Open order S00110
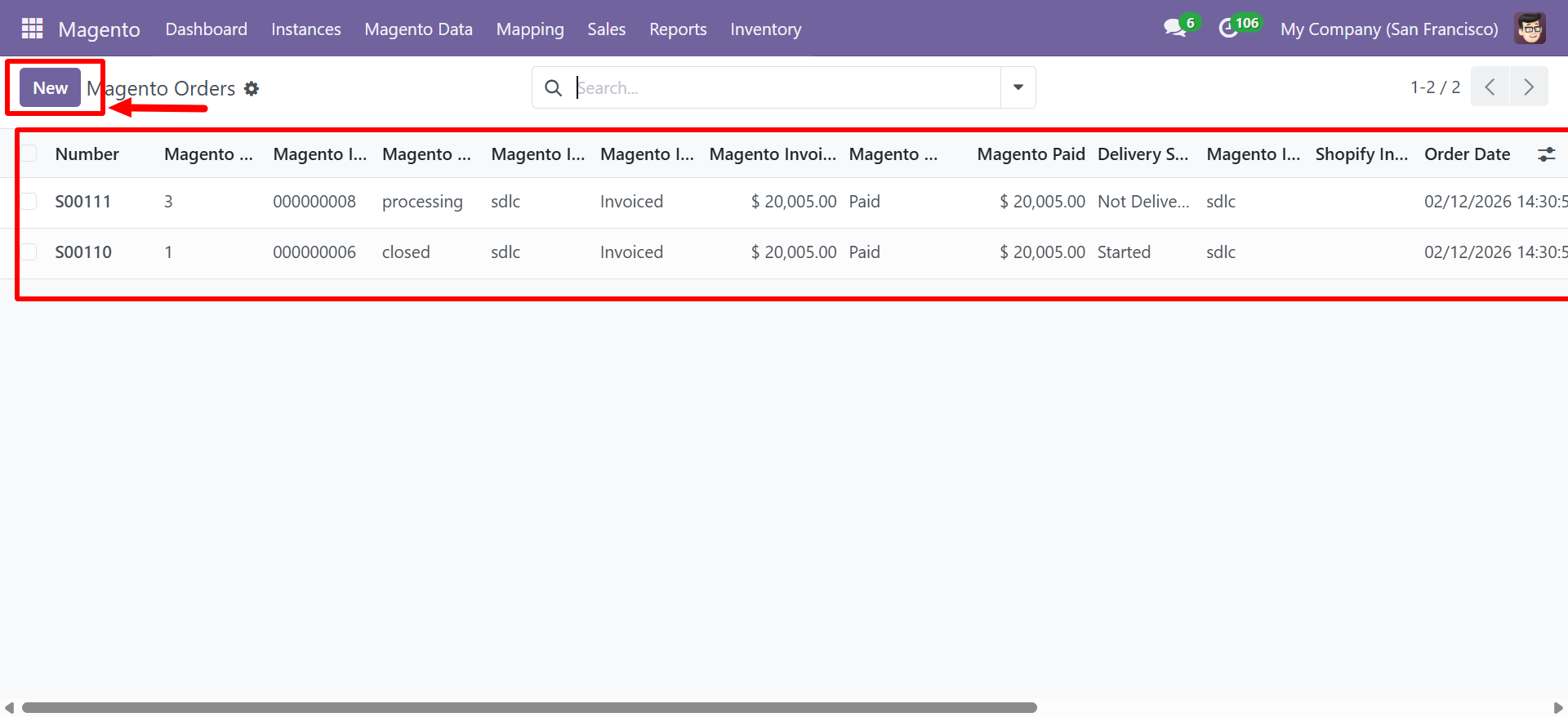The height and width of the screenshot is (717, 1568). (82, 252)
